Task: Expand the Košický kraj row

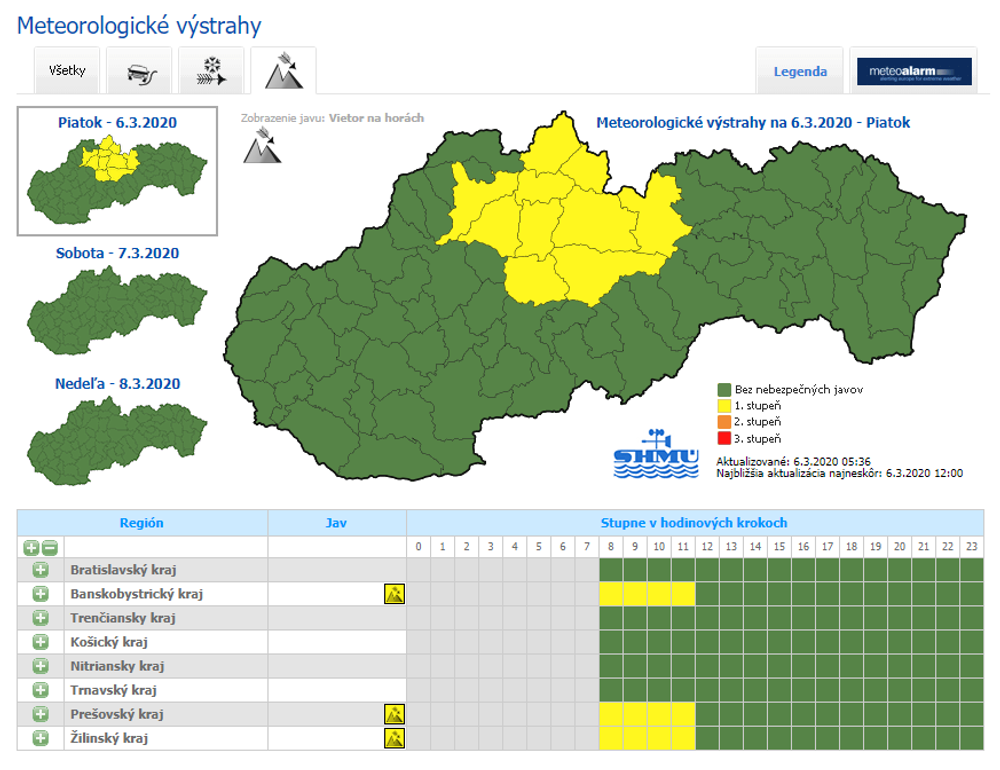Action: pos(40,642)
